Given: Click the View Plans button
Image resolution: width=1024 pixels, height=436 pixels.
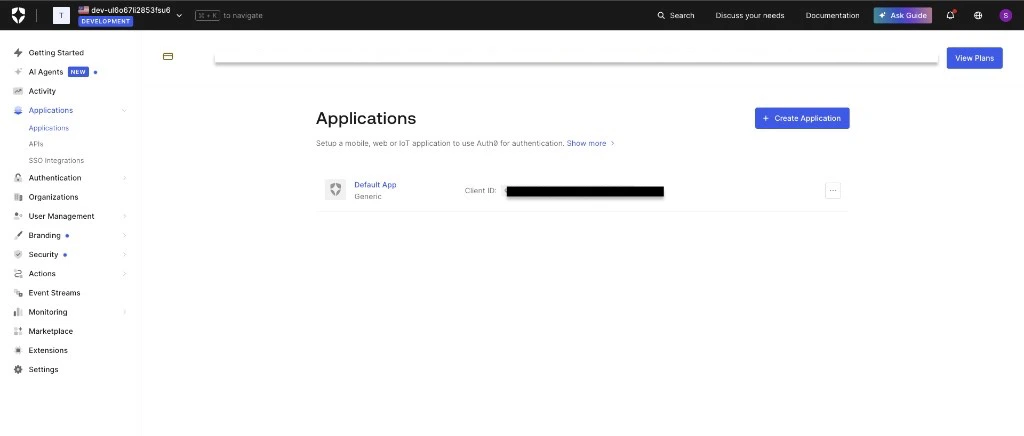Looking at the screenshot, I should (974, 58).
